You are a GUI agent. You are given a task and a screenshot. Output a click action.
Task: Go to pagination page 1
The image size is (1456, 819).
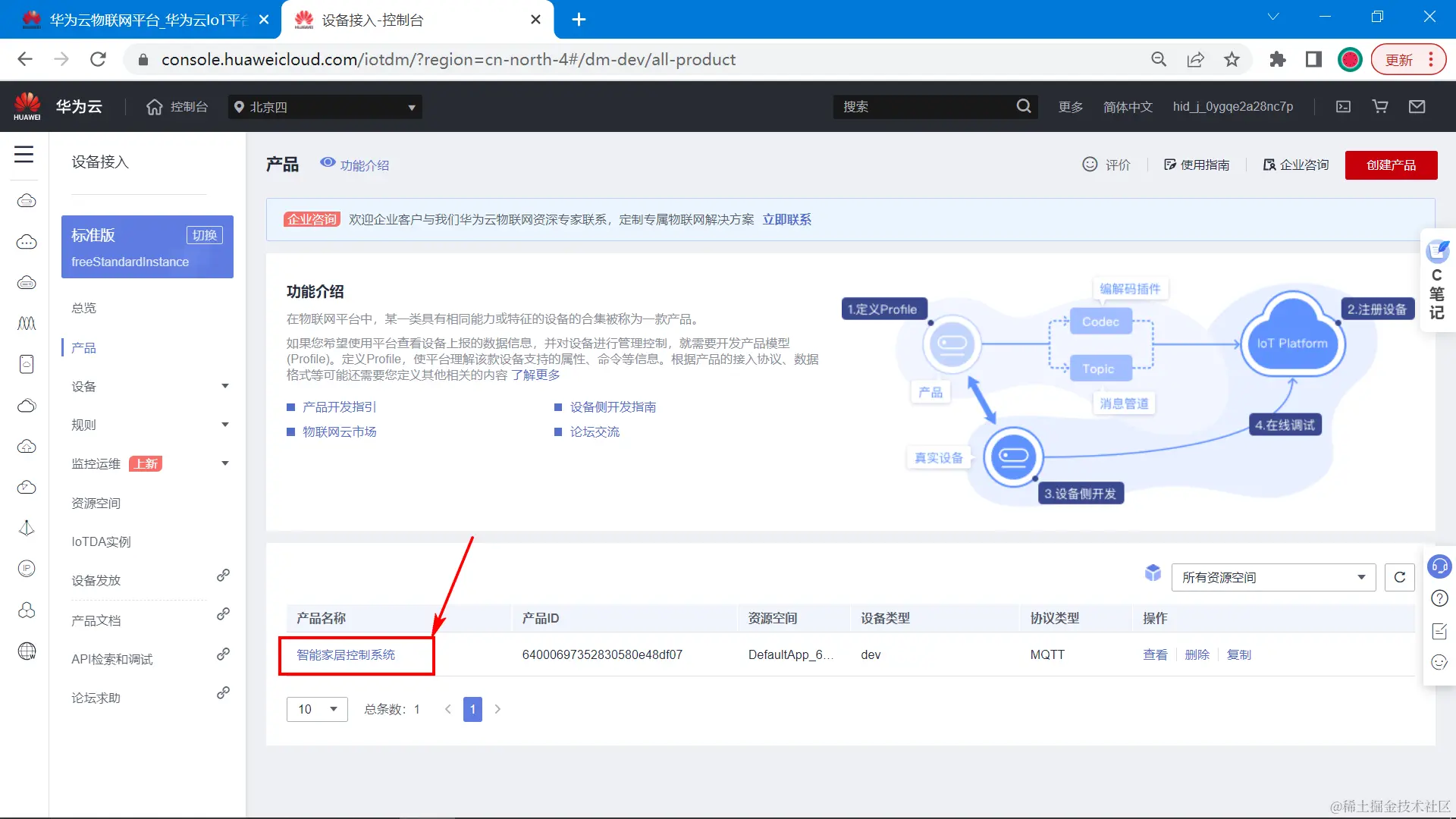pos(472,709)
